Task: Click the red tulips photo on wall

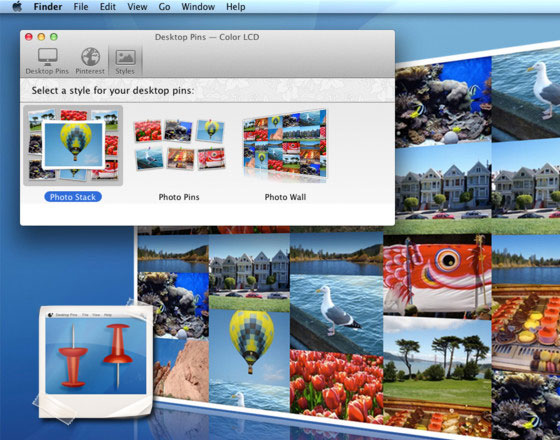Action: [336, 386]
